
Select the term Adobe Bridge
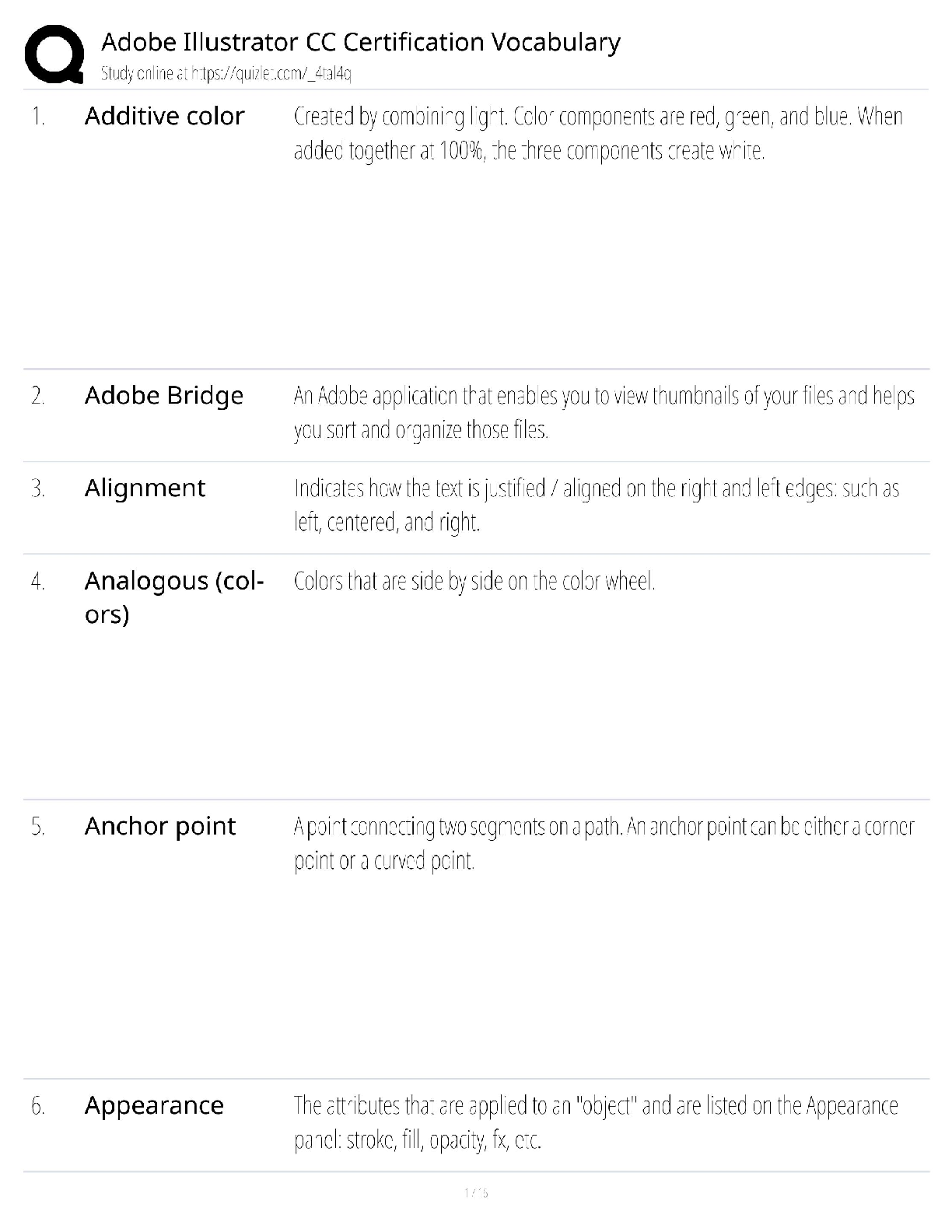point(163,395)
